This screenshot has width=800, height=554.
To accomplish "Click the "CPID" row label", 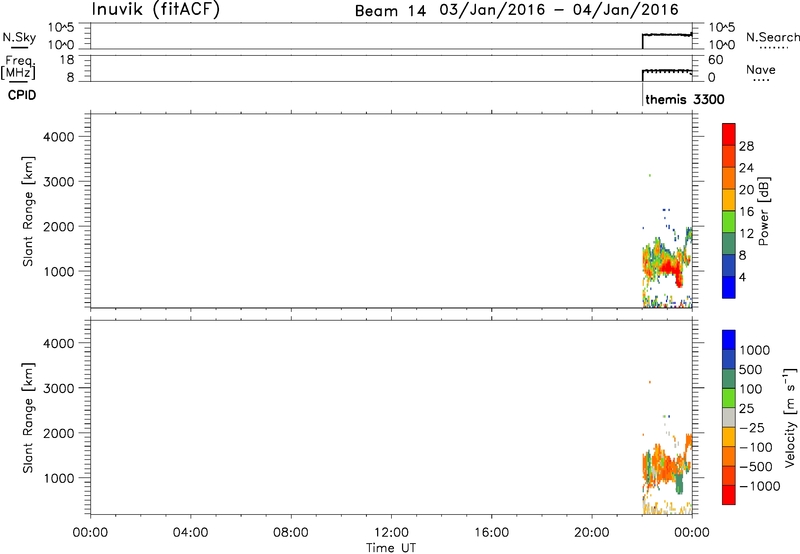I will [22, 95].
